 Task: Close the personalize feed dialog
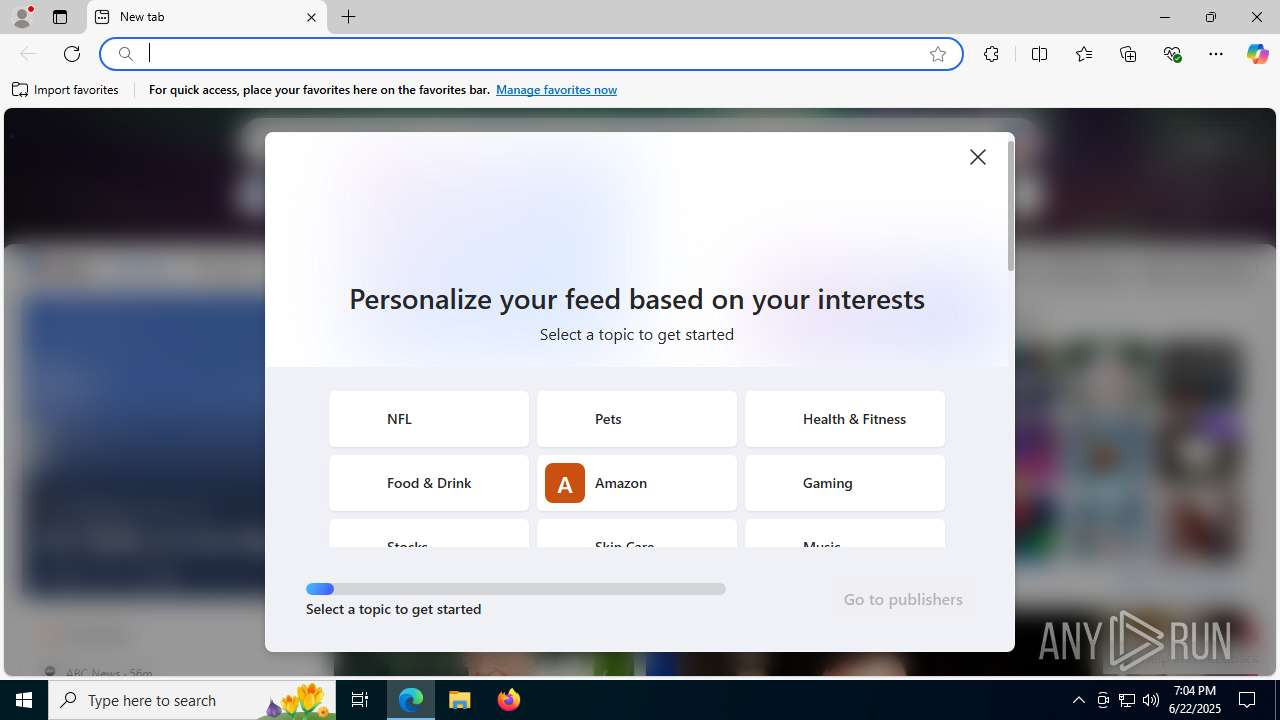click(x=978, y=157)
